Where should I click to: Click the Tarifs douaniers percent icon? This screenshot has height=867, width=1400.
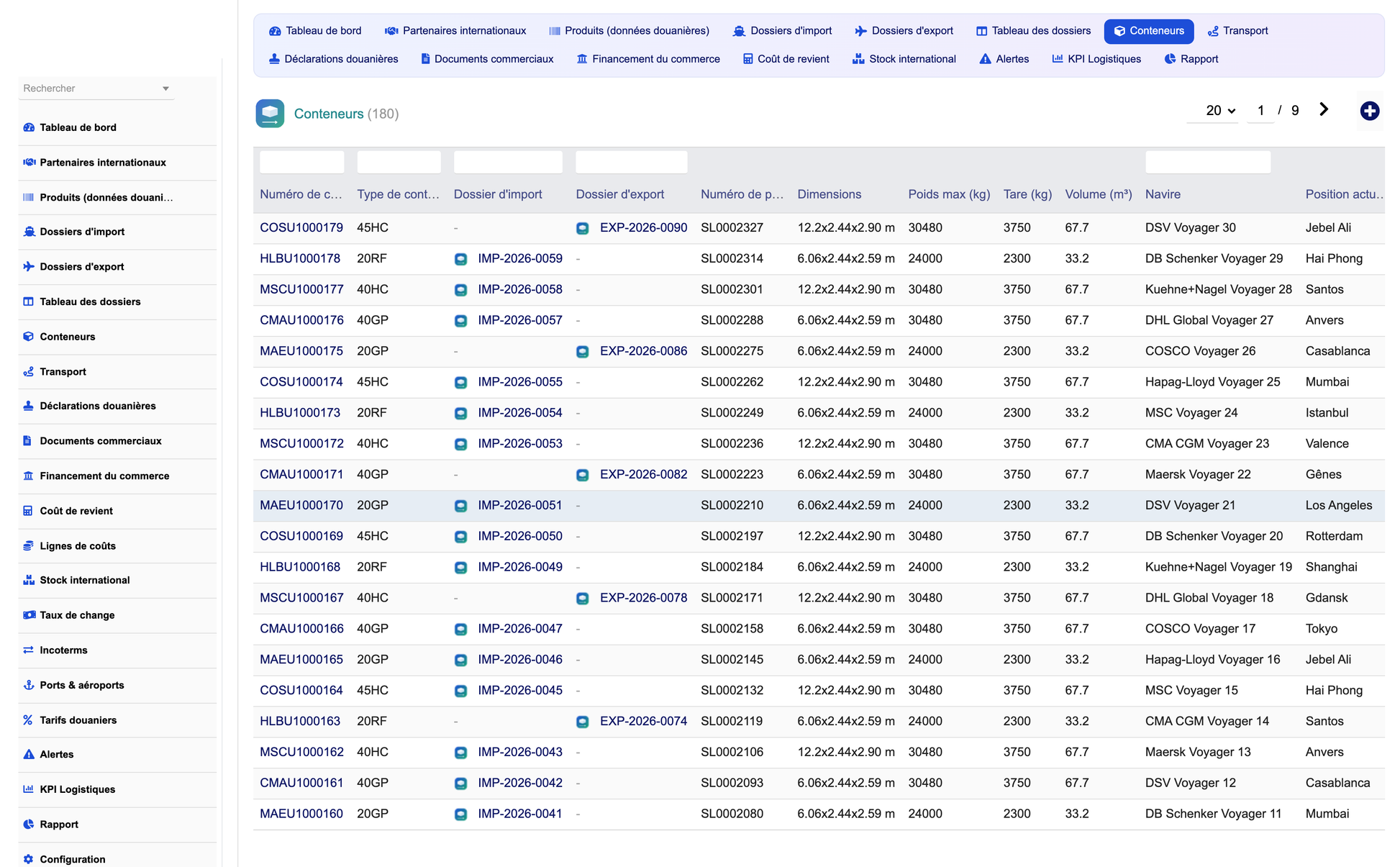[x=29, y=720]
